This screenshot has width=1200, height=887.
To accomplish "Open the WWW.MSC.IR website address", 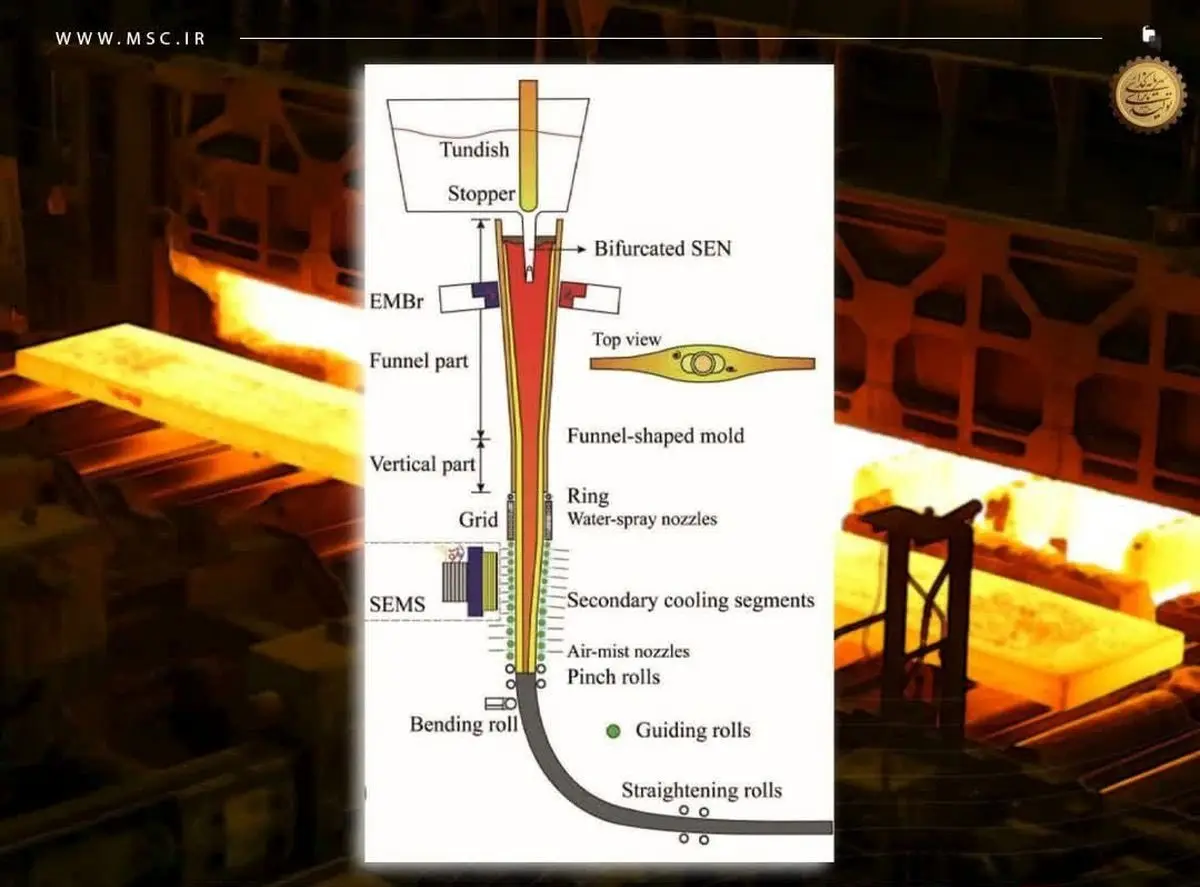I will point(130,39).
